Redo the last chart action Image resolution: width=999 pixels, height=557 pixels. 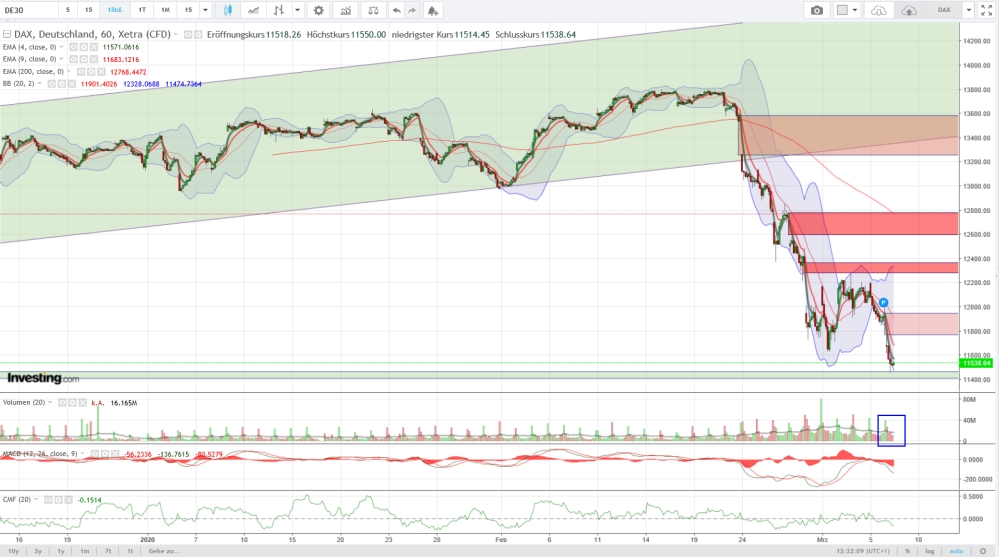412,10
